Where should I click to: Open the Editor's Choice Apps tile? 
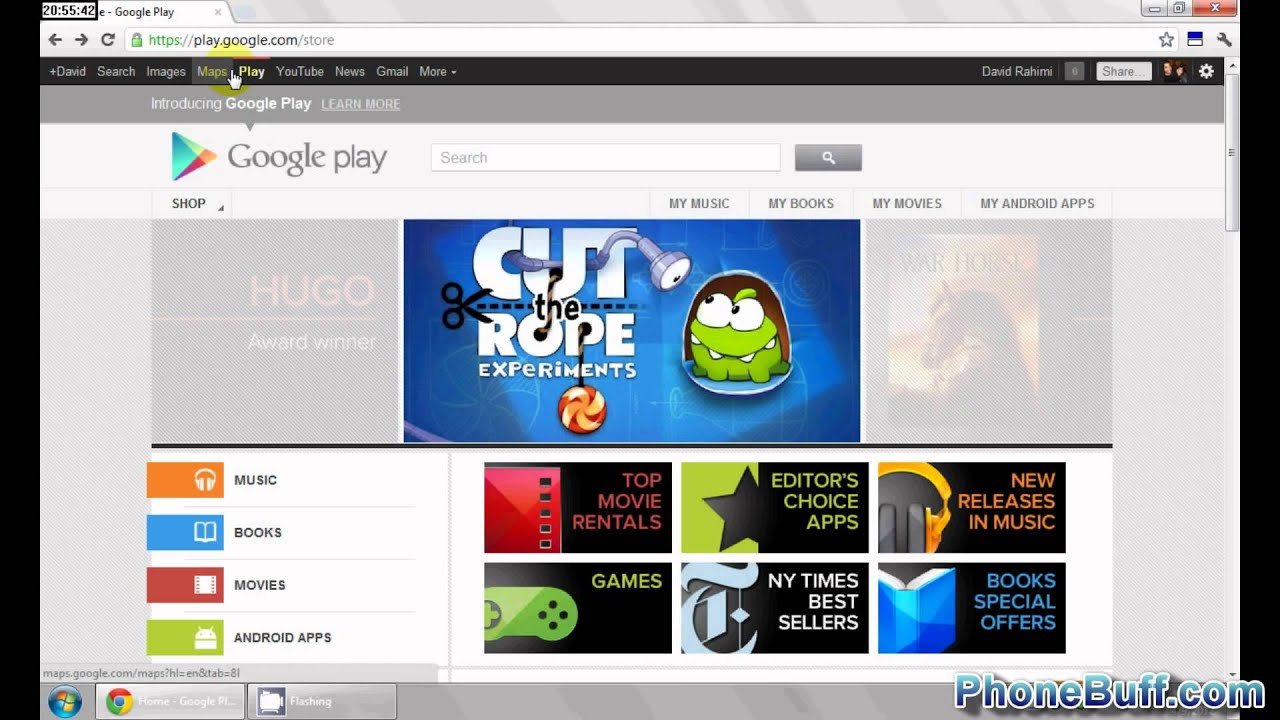point(775,507)
